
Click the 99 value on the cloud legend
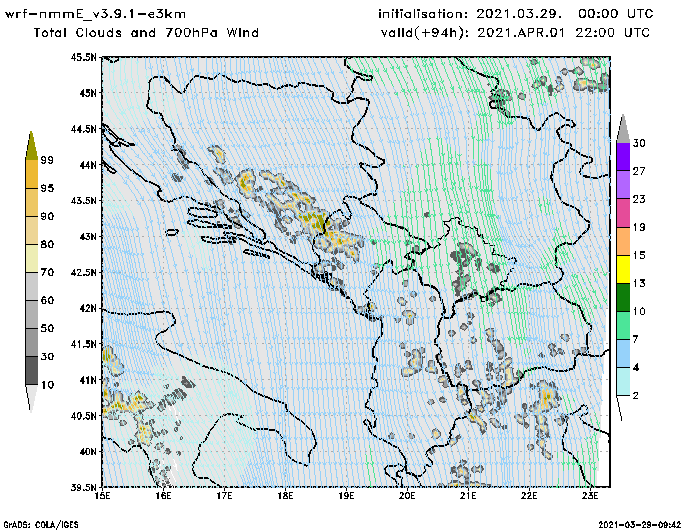[x=47, y=160]
